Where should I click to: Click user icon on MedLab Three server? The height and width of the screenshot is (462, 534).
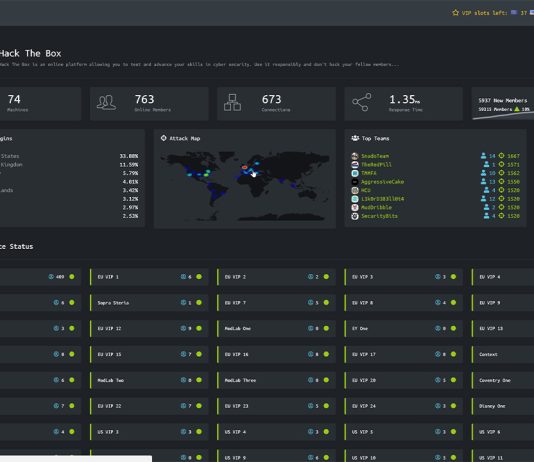pos(310,380)
